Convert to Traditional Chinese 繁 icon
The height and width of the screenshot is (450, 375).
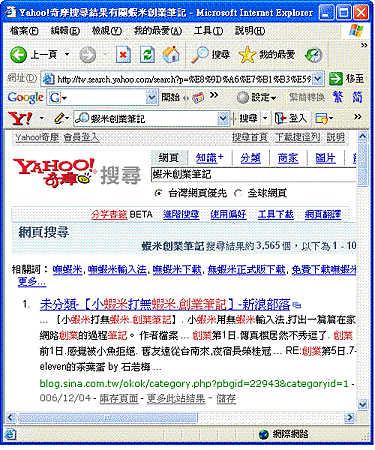pos(338,97)
